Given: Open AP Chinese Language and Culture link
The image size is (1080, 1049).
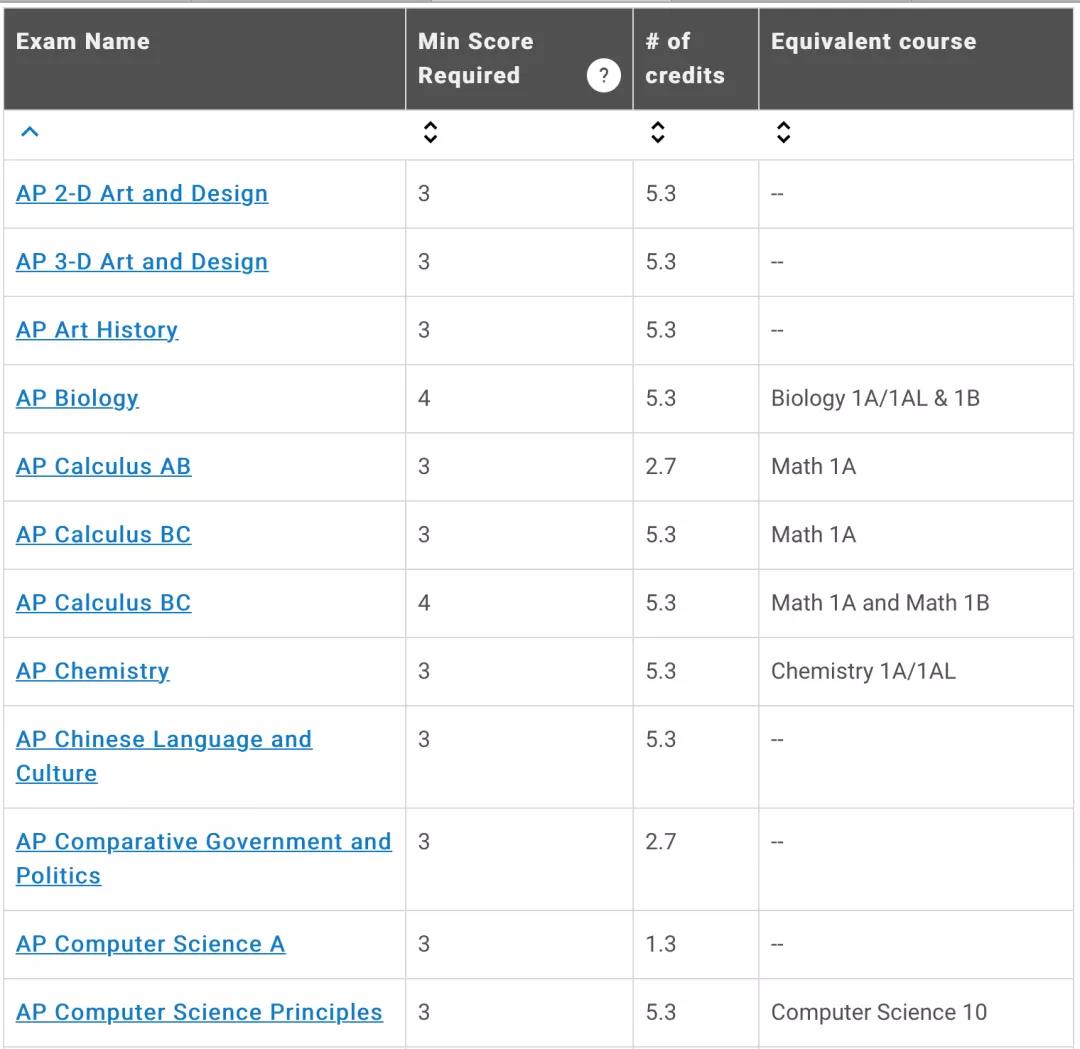Looking at the screenshot, I should click(164, 740).
